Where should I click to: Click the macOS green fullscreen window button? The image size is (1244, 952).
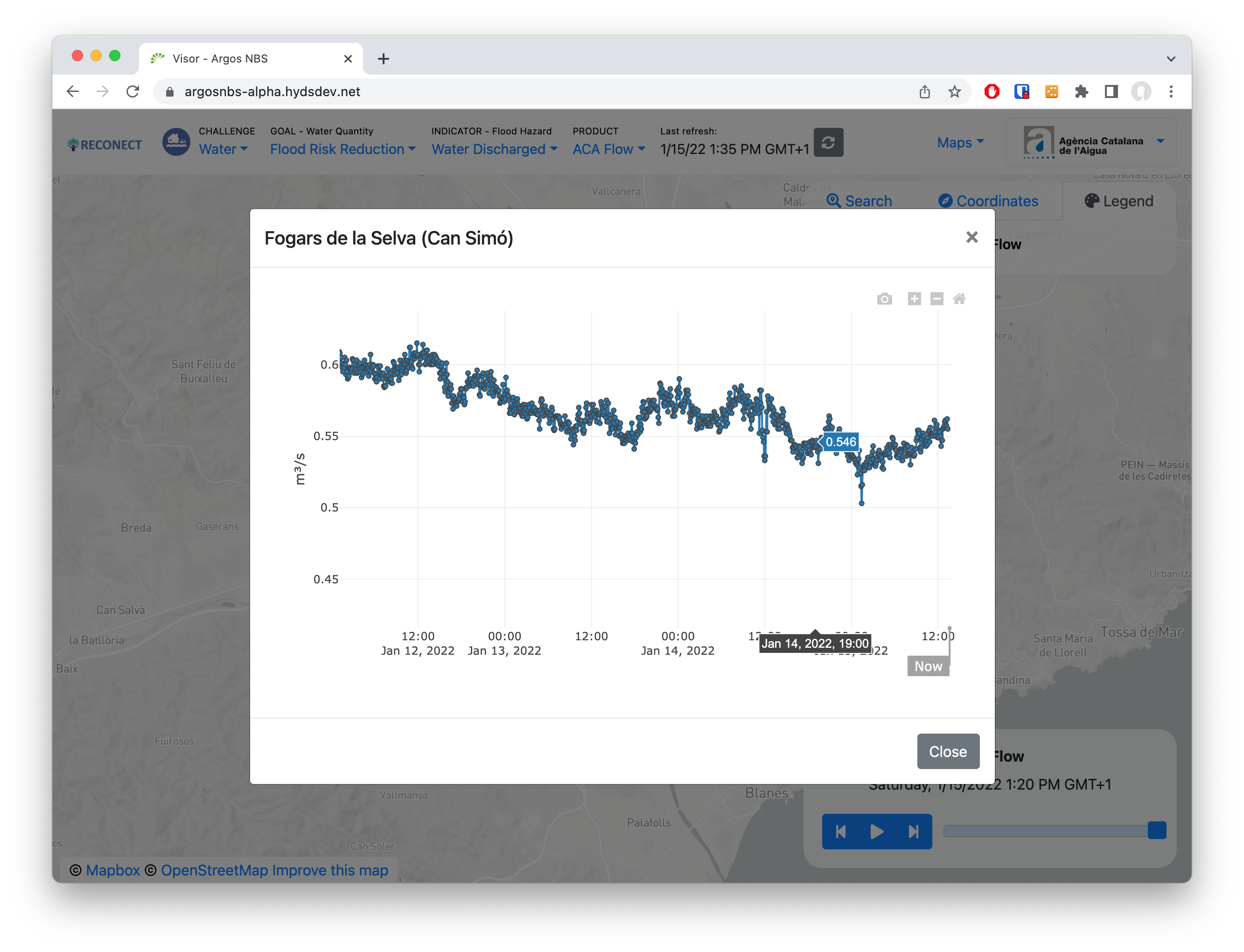[115, 55]
